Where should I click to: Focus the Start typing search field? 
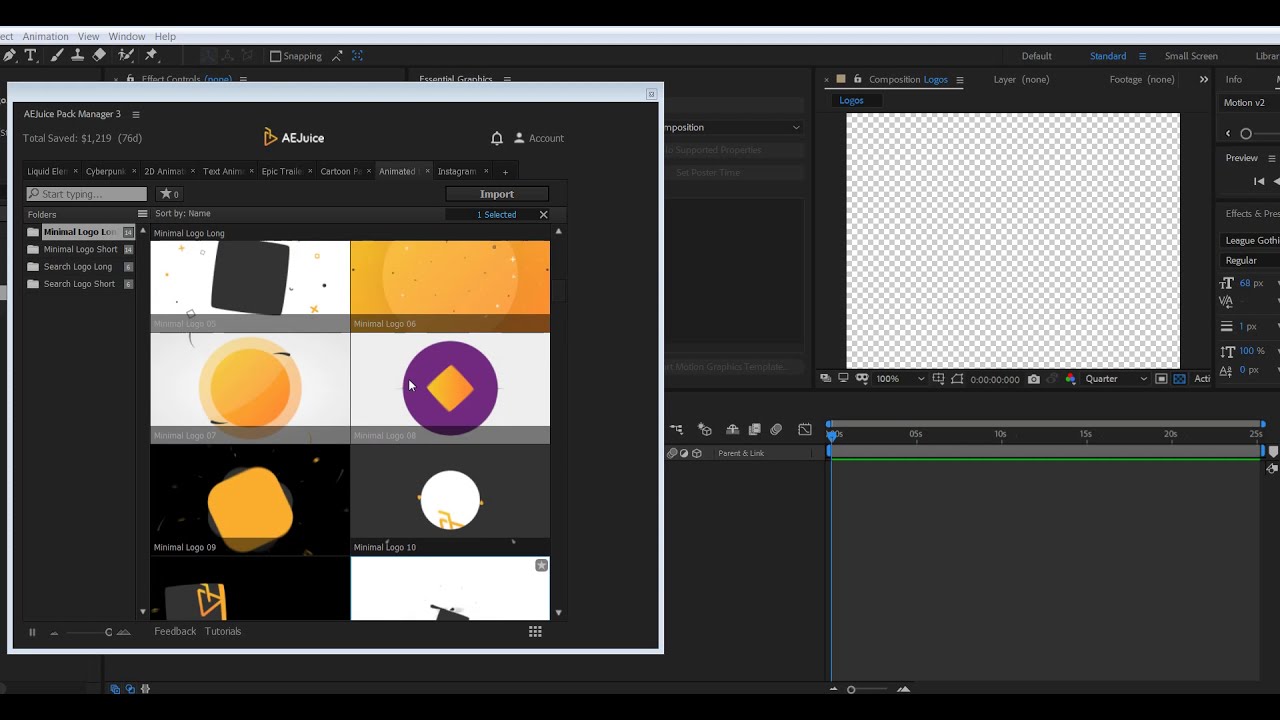click(87, 194)
